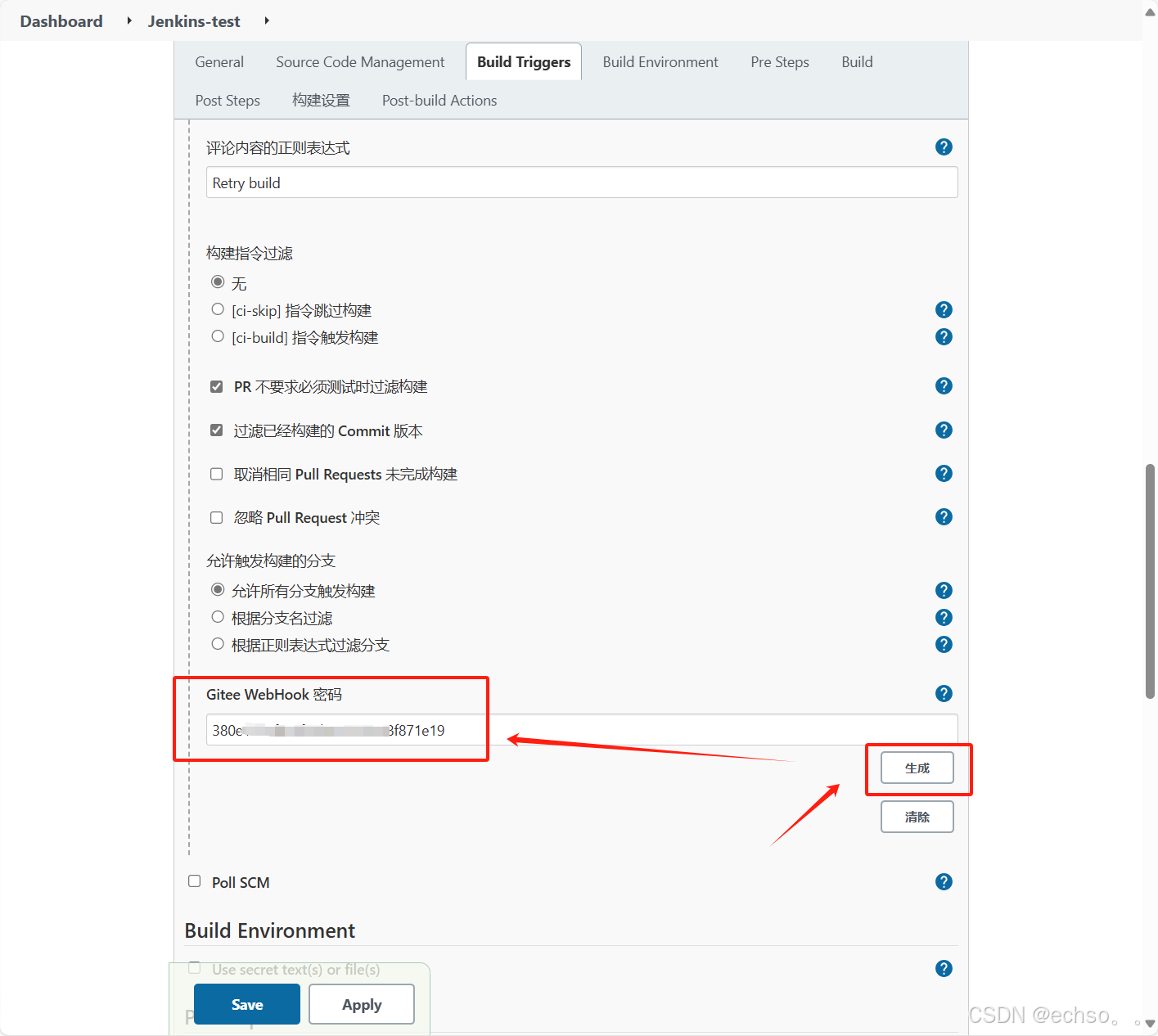Jump to 构建设置 tab

coord(321,101)
